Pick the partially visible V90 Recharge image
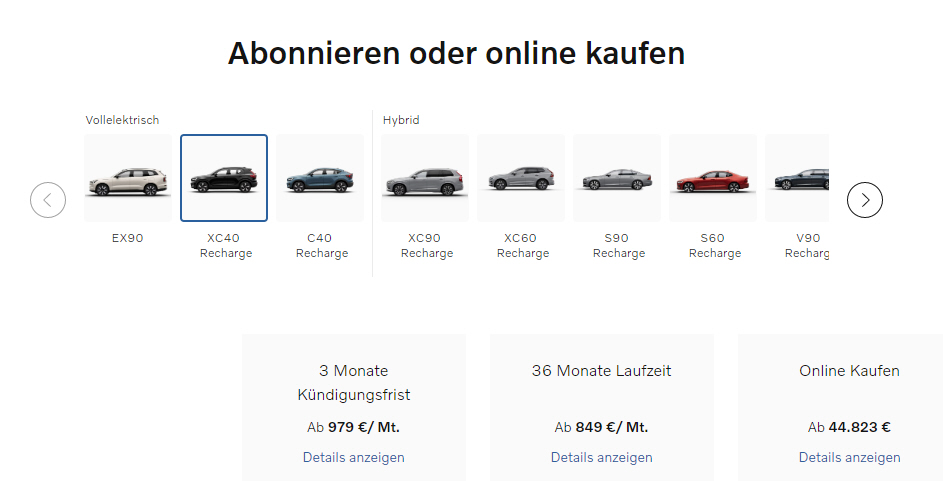Screen dimensions: 943x481 click(798, 179)
